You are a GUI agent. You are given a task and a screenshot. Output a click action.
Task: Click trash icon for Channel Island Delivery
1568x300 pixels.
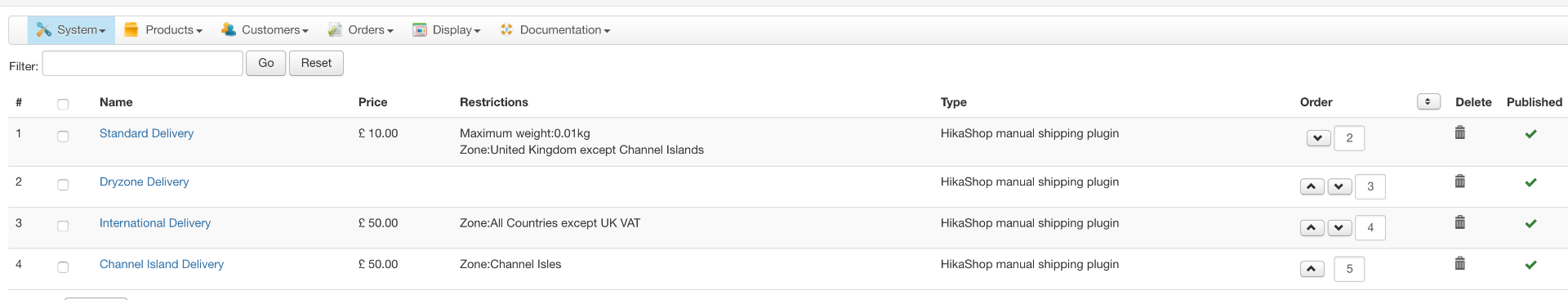coord(1459,263)
